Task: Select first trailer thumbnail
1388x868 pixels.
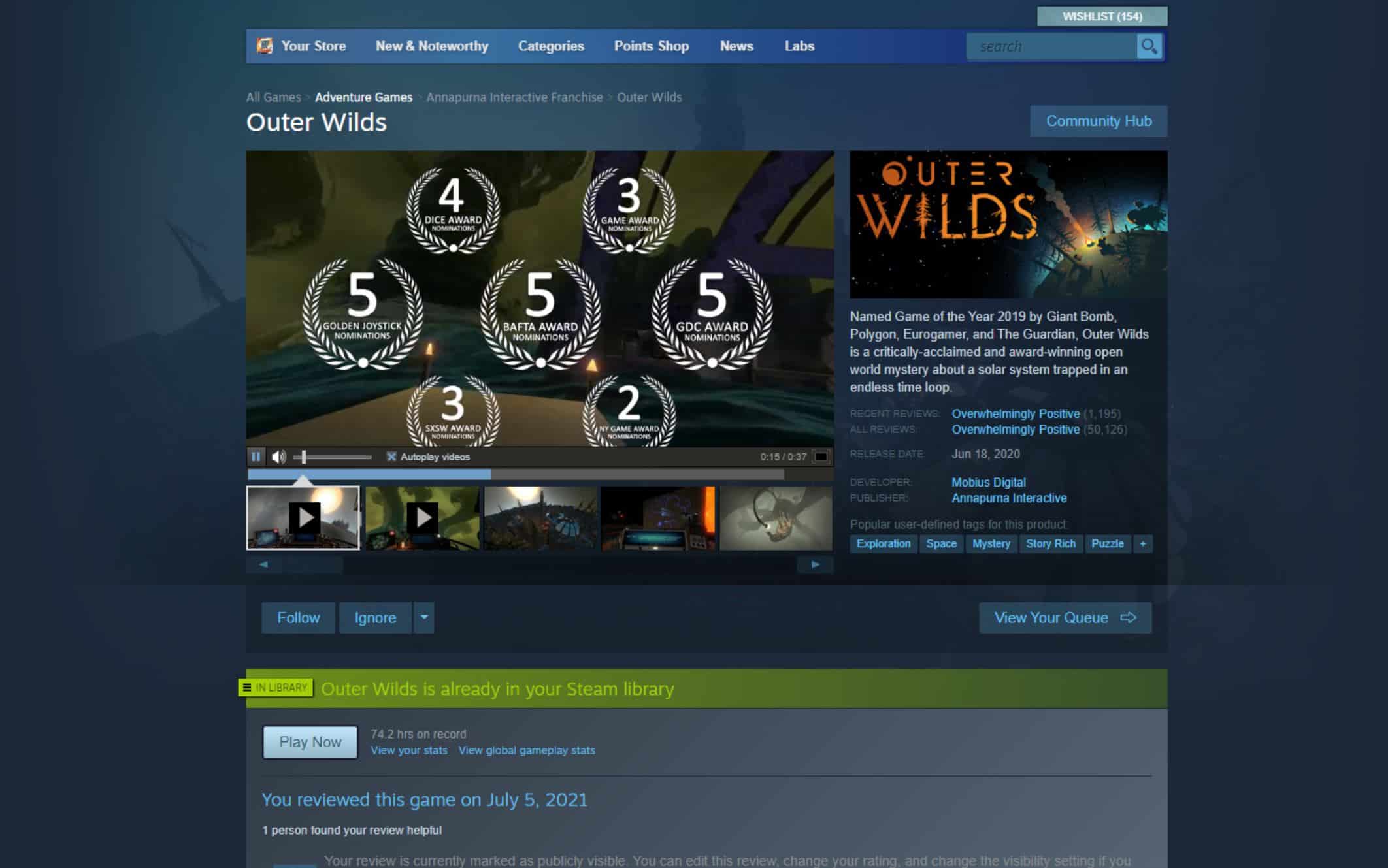Action: 303,518
